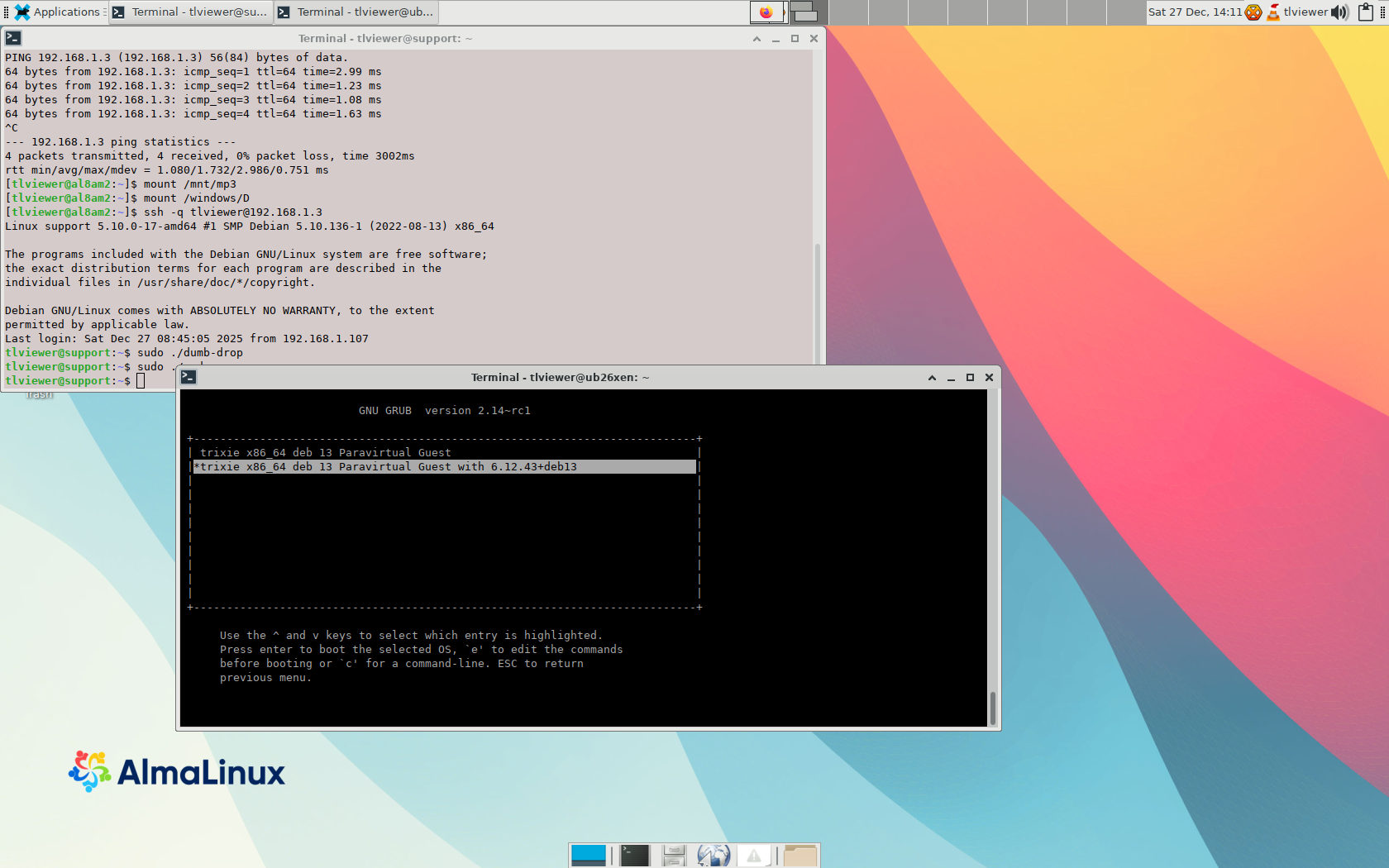This screenshot has height=868, width=1389.
Task: Open the volume speaker control
Action: pyautogui.click(x=1340, y=12)
